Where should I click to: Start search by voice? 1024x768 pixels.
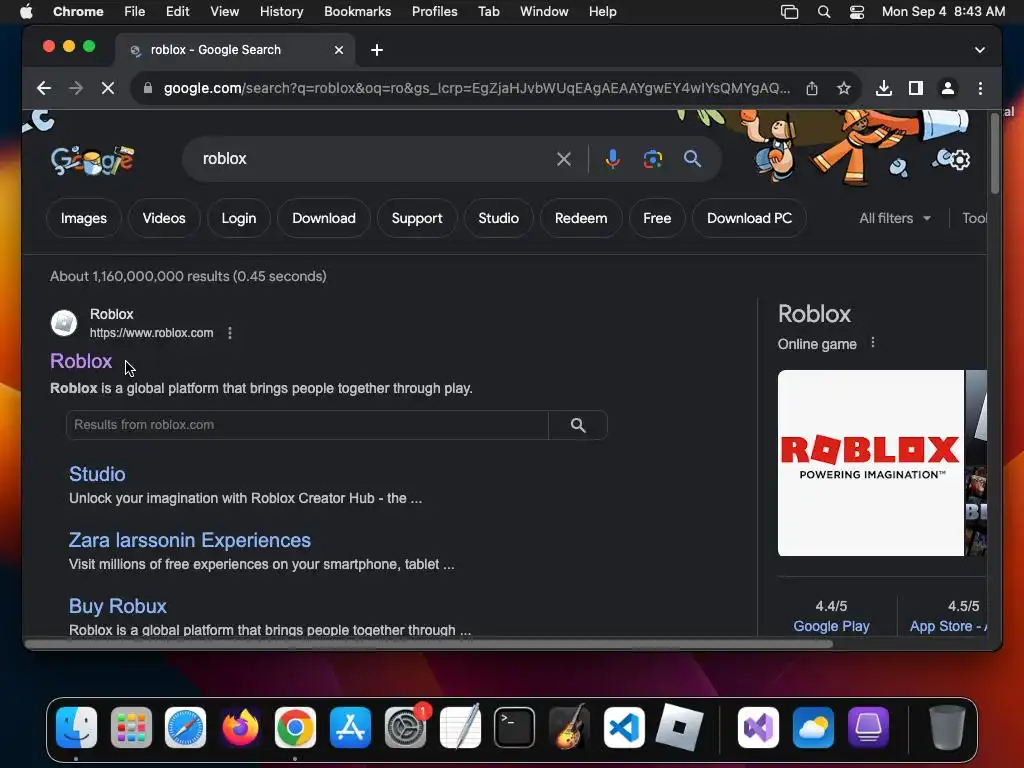click(x=612, y=159)
